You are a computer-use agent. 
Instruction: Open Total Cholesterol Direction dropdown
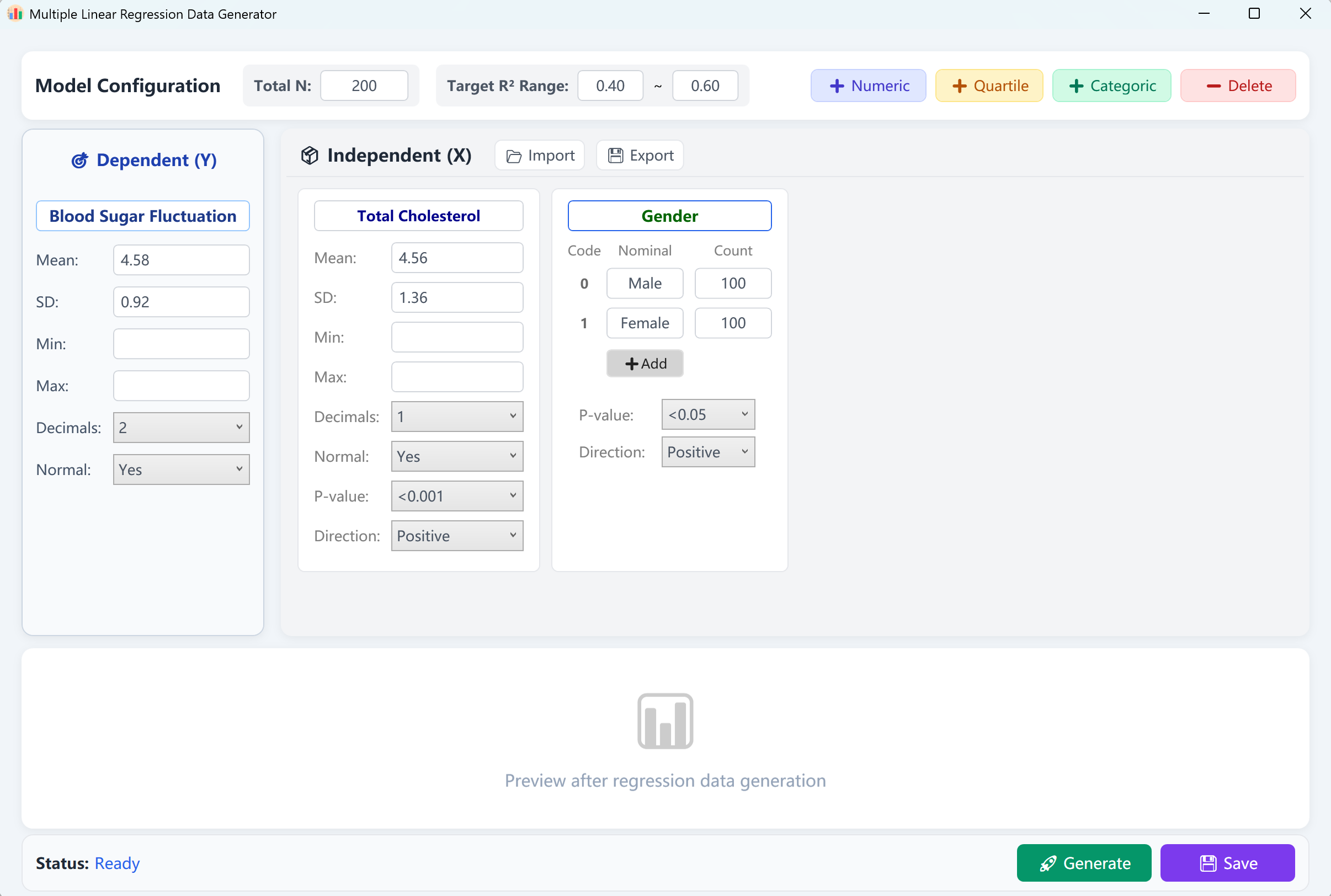coord(456,535)
